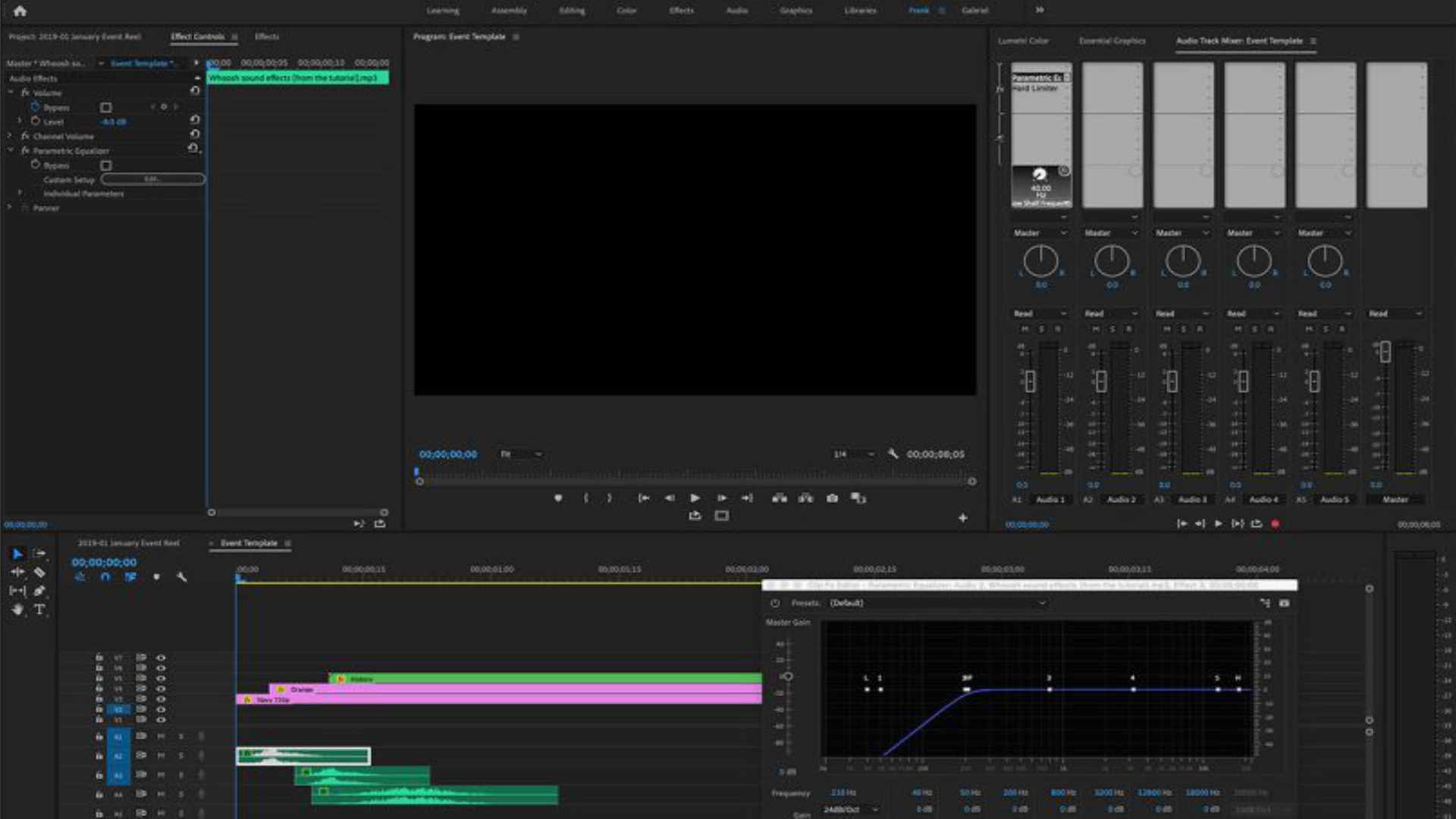Screen dimensions: 1456x819
Task: Toggle Level animation stopwatch
Action: tap(36, 121)
